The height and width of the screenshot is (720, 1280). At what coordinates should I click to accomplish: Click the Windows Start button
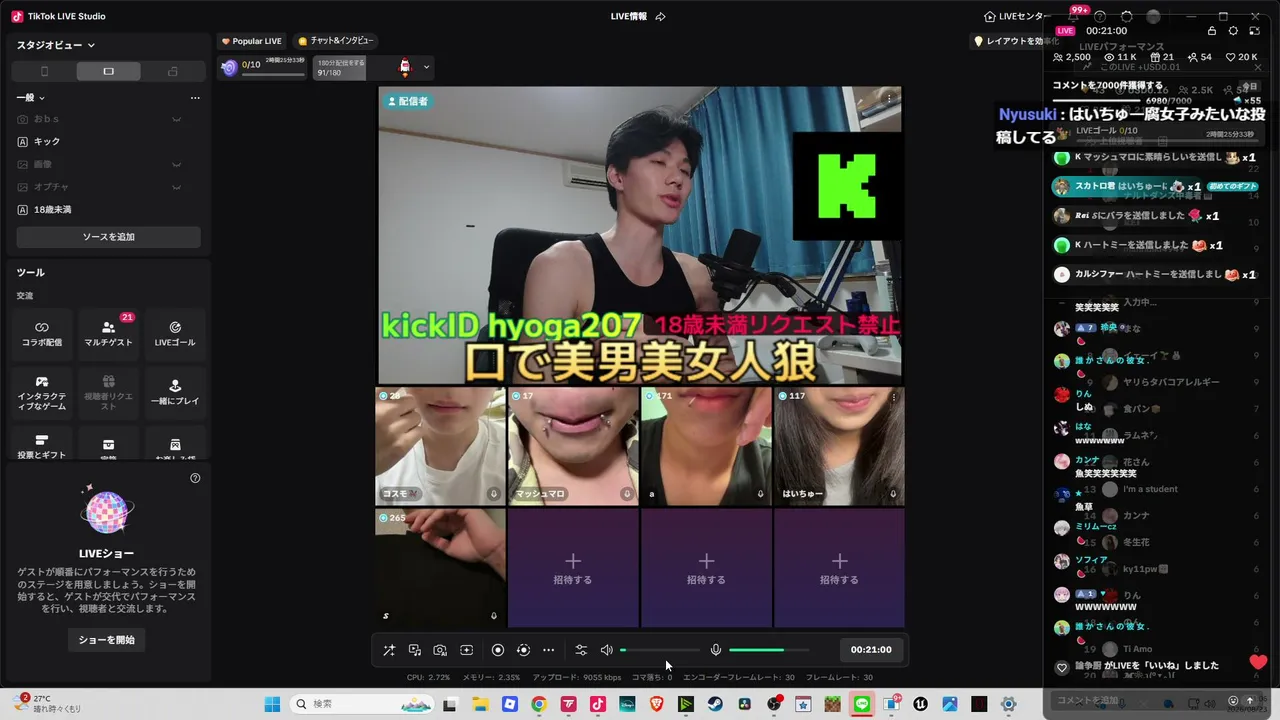pos(272,704)
